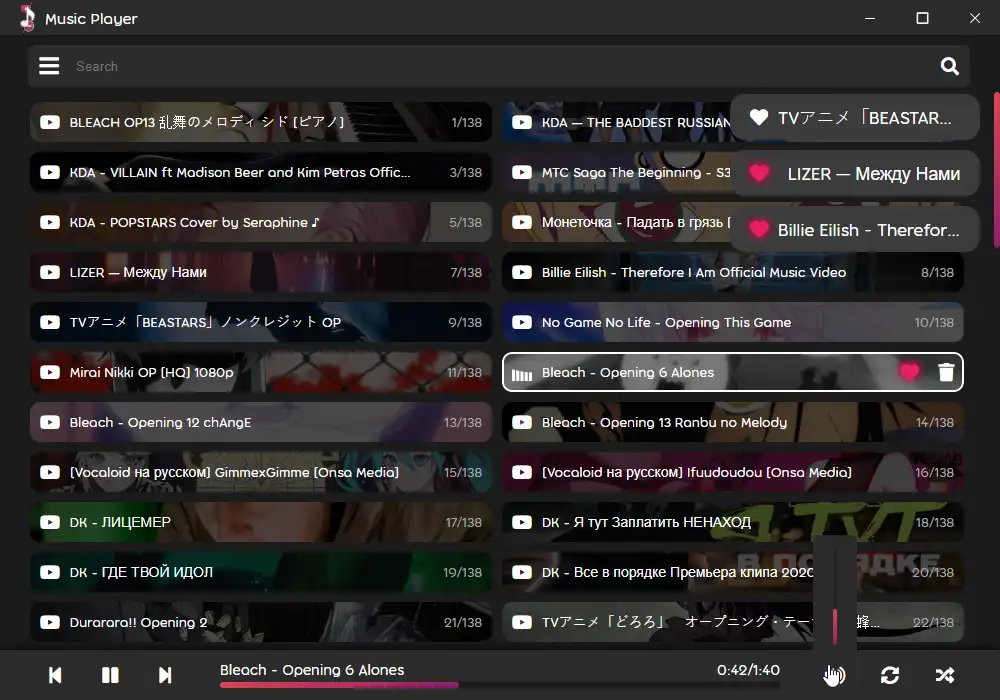
Task: Select Billie Eilish - Therefore I Am row 8/138
Action: pyautogui.click(x=733, y=272)
